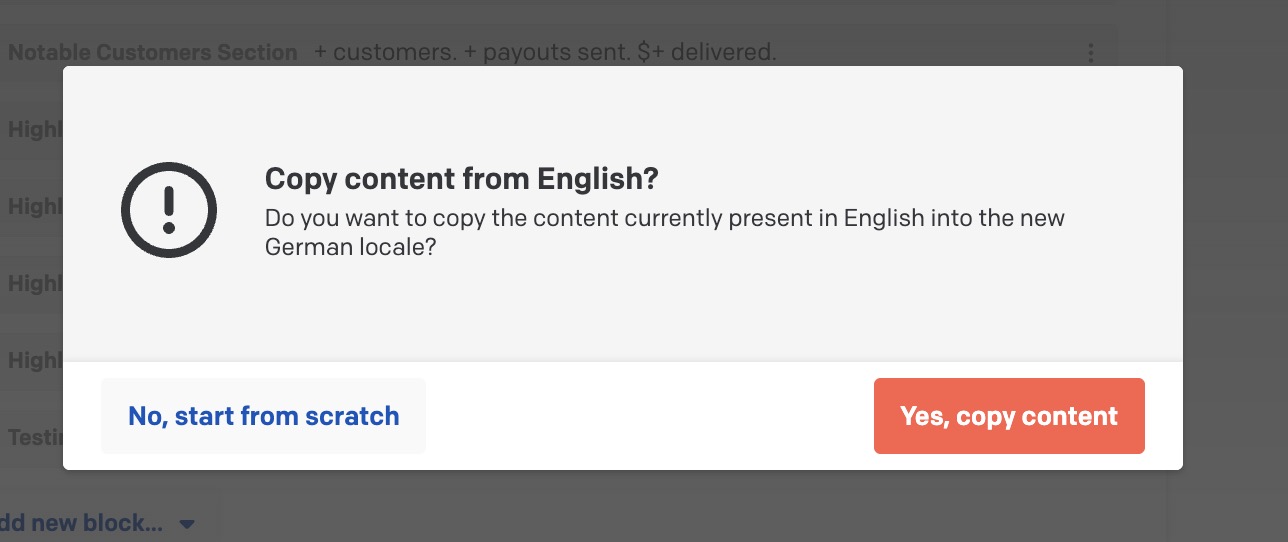Click the dimmed backdrop below the dialog
The width and height of the screenshot is (1288, 542).
point(700,506)
